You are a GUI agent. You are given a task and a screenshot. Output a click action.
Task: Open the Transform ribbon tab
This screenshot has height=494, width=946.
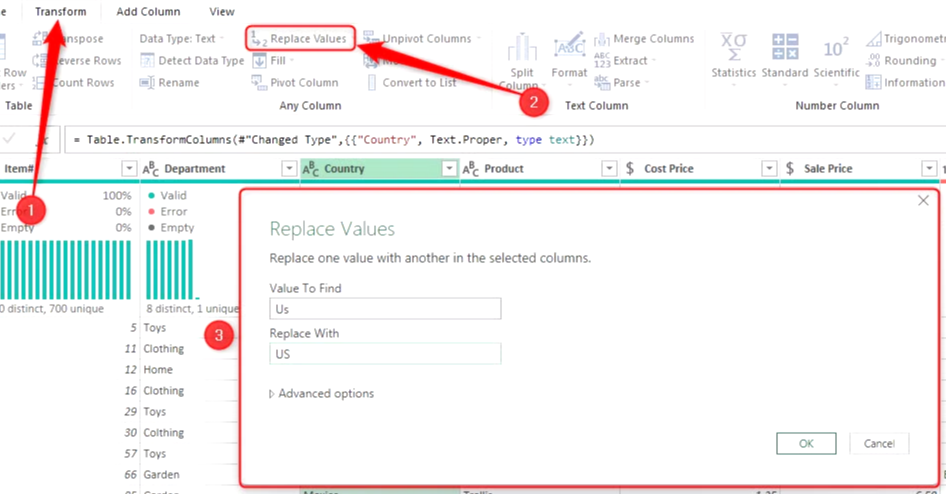tap(60, 11)
